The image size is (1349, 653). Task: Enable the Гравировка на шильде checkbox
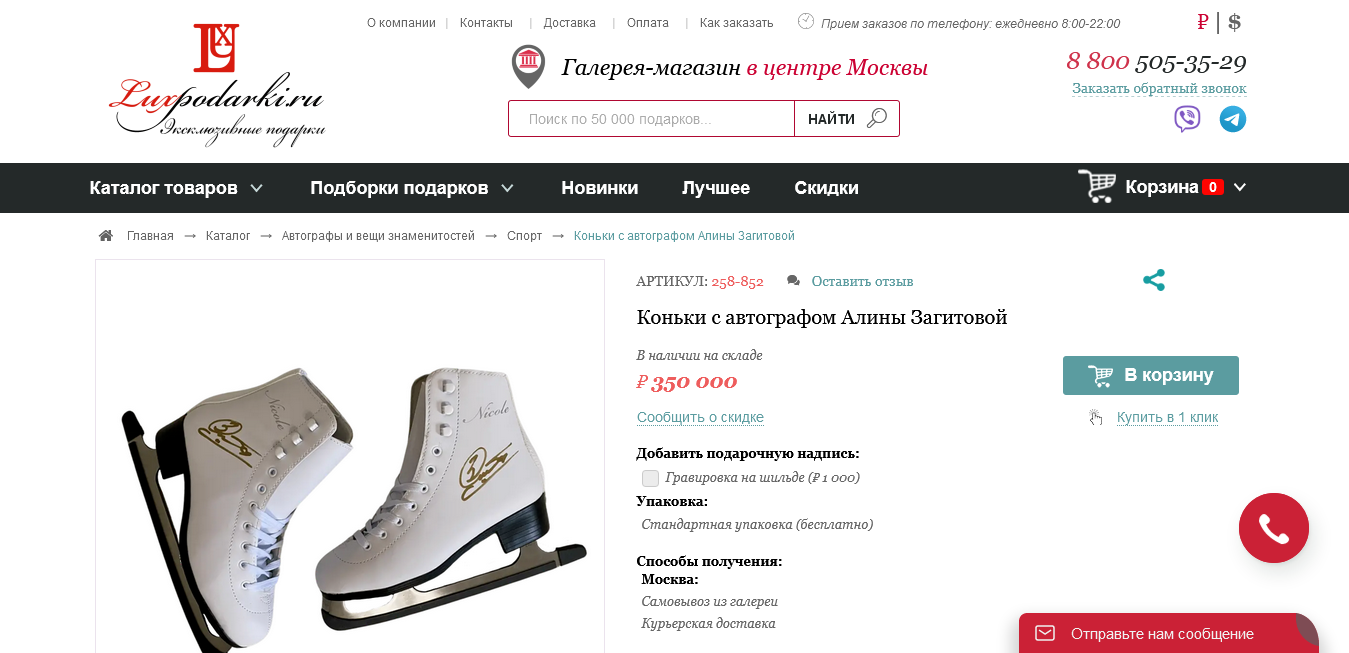[651, 478]
